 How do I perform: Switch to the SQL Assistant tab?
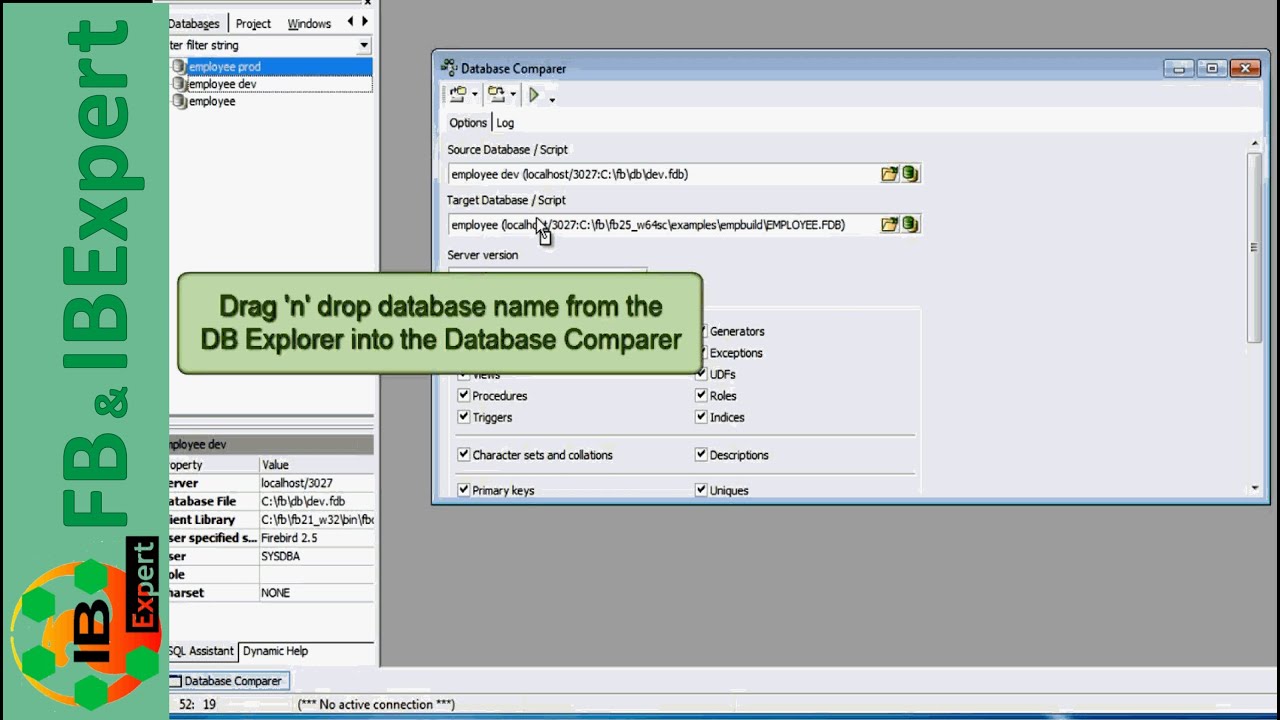coord(202,651)
